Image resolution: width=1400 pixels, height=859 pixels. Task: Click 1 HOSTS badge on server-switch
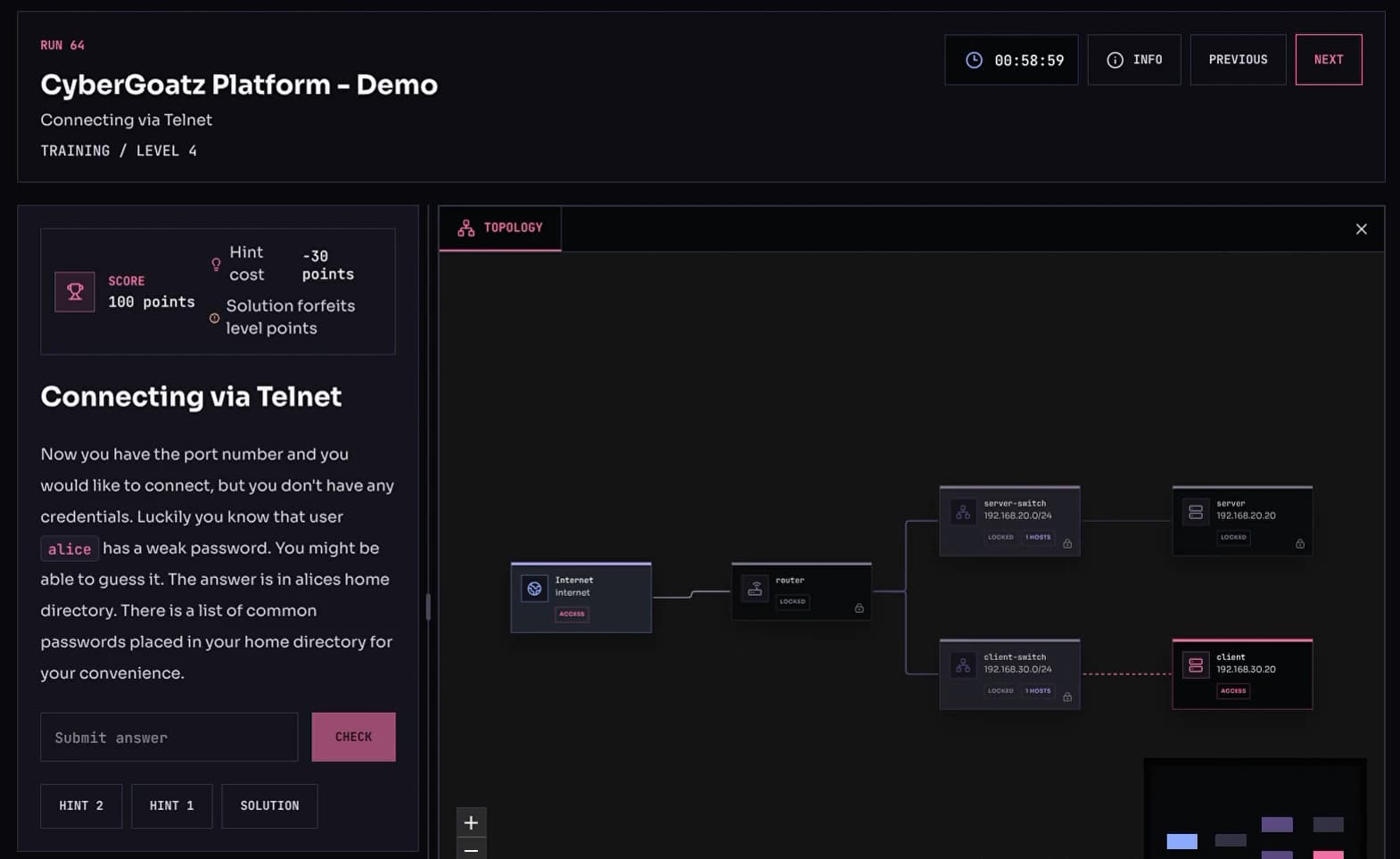click(1037, 537)
